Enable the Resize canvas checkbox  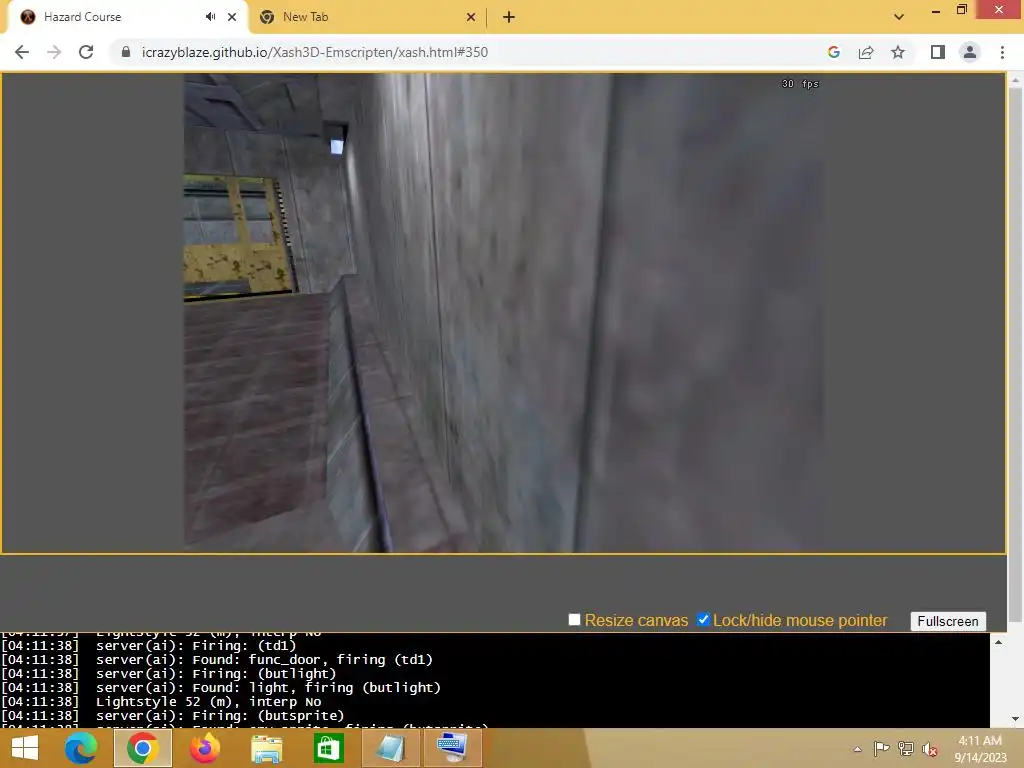(575, 620)
